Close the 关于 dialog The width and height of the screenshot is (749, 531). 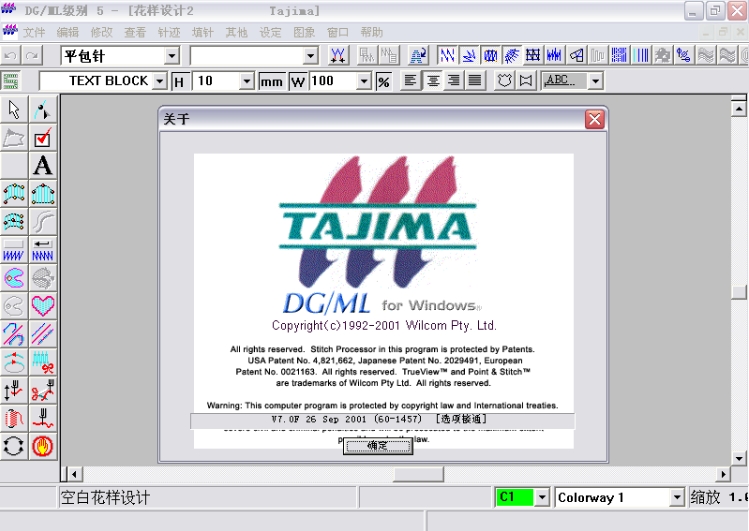[595, 120]
